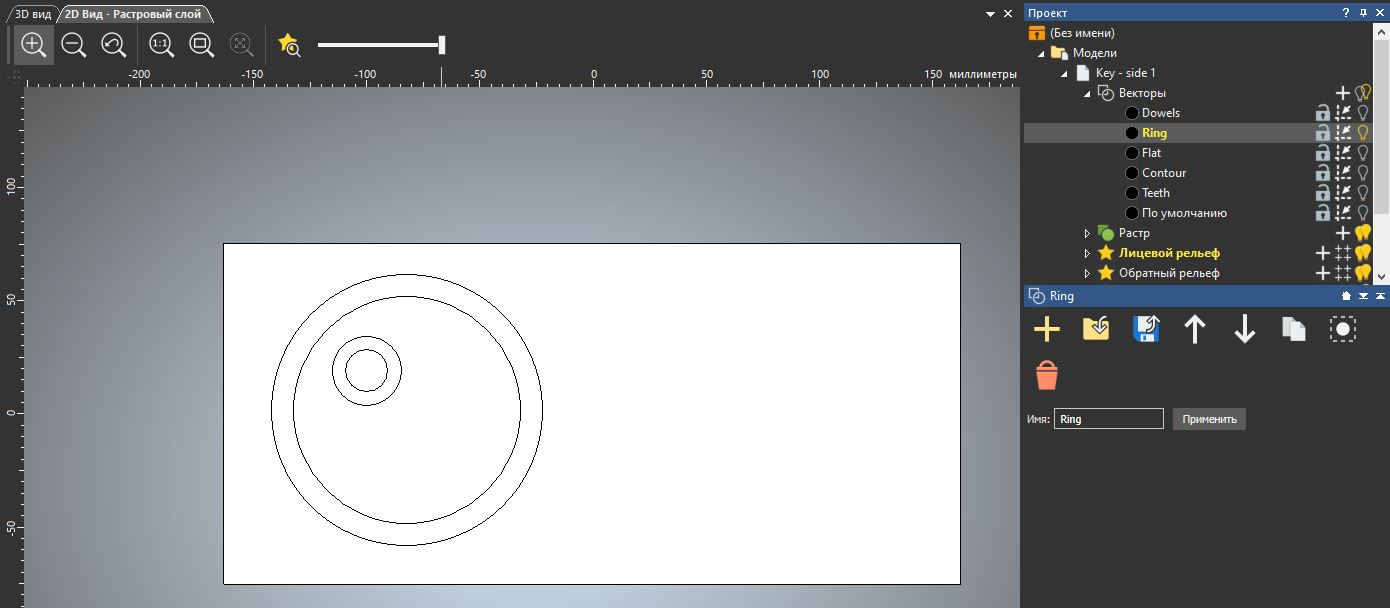This screenshot has width=1390, height=608.
Task: Click the import layer folder icon
Action: coord(1096,329)
